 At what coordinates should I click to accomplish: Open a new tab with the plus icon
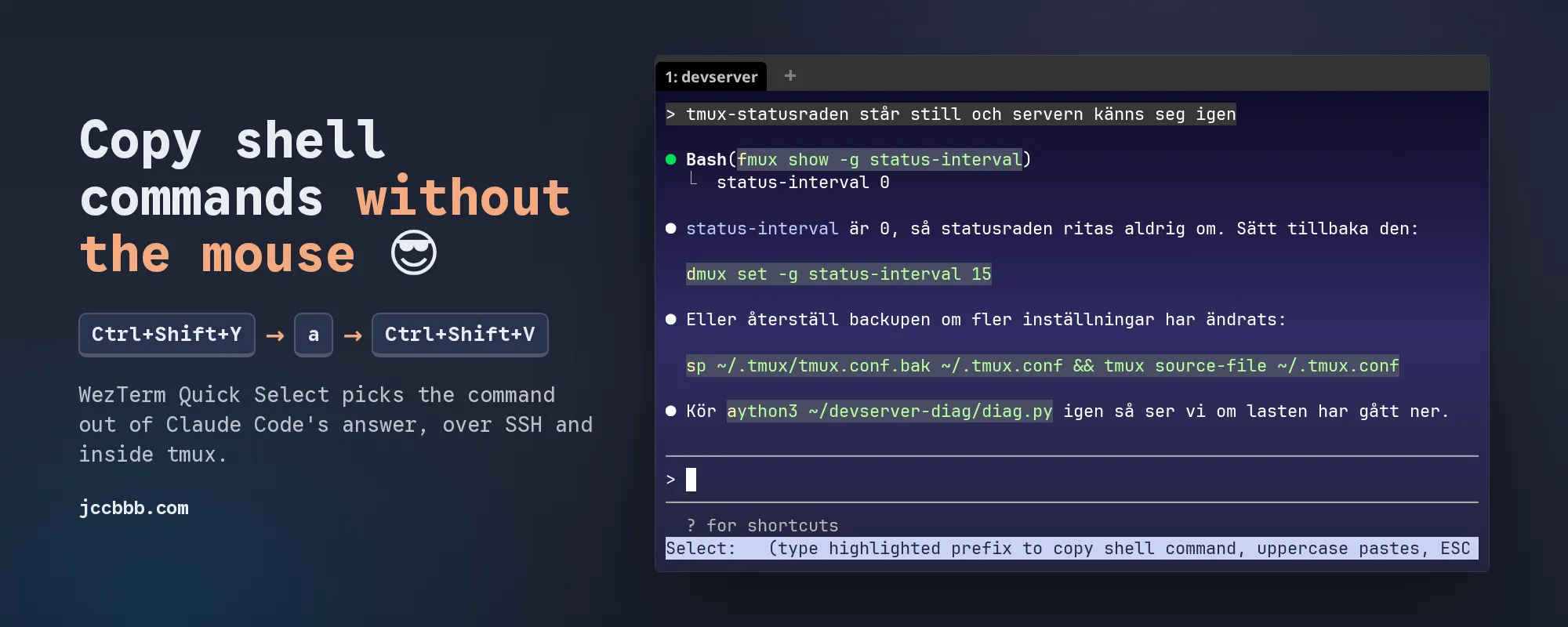[790, 75]
